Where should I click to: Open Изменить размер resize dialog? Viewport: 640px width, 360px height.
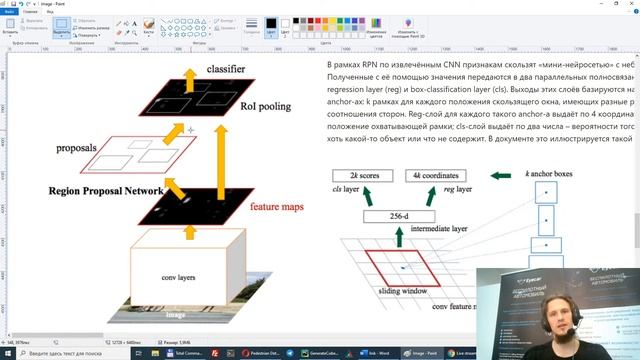pos(91,28)
